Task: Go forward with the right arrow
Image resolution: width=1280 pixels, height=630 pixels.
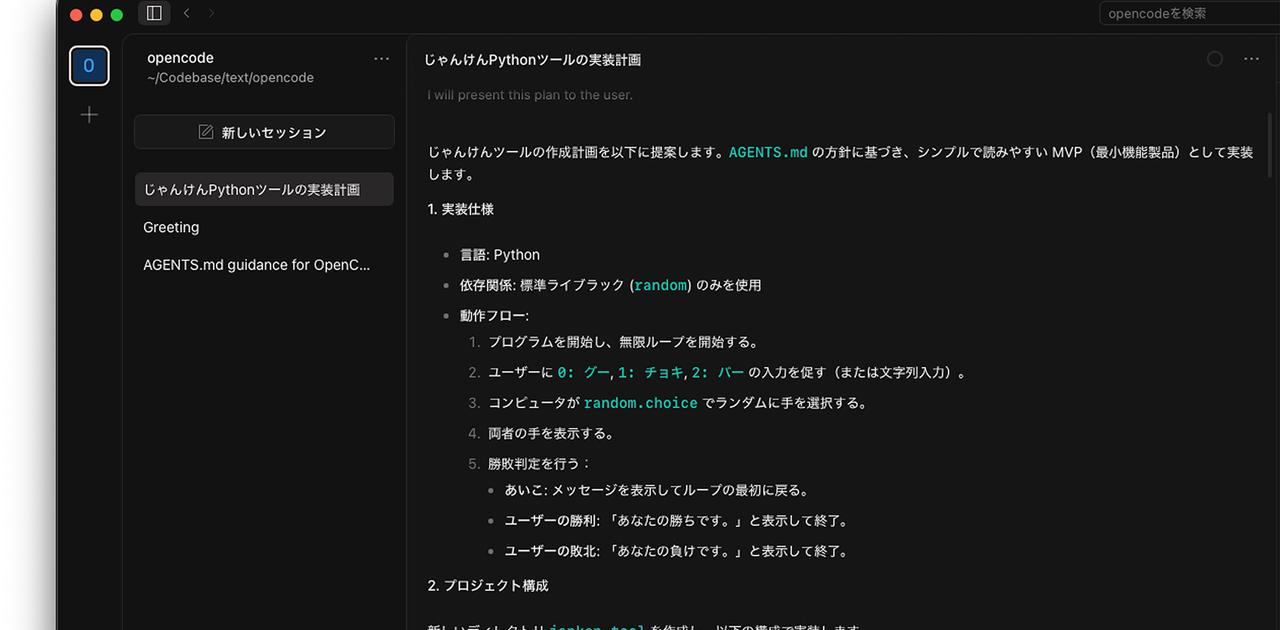Action: click(x=211, y=13)
